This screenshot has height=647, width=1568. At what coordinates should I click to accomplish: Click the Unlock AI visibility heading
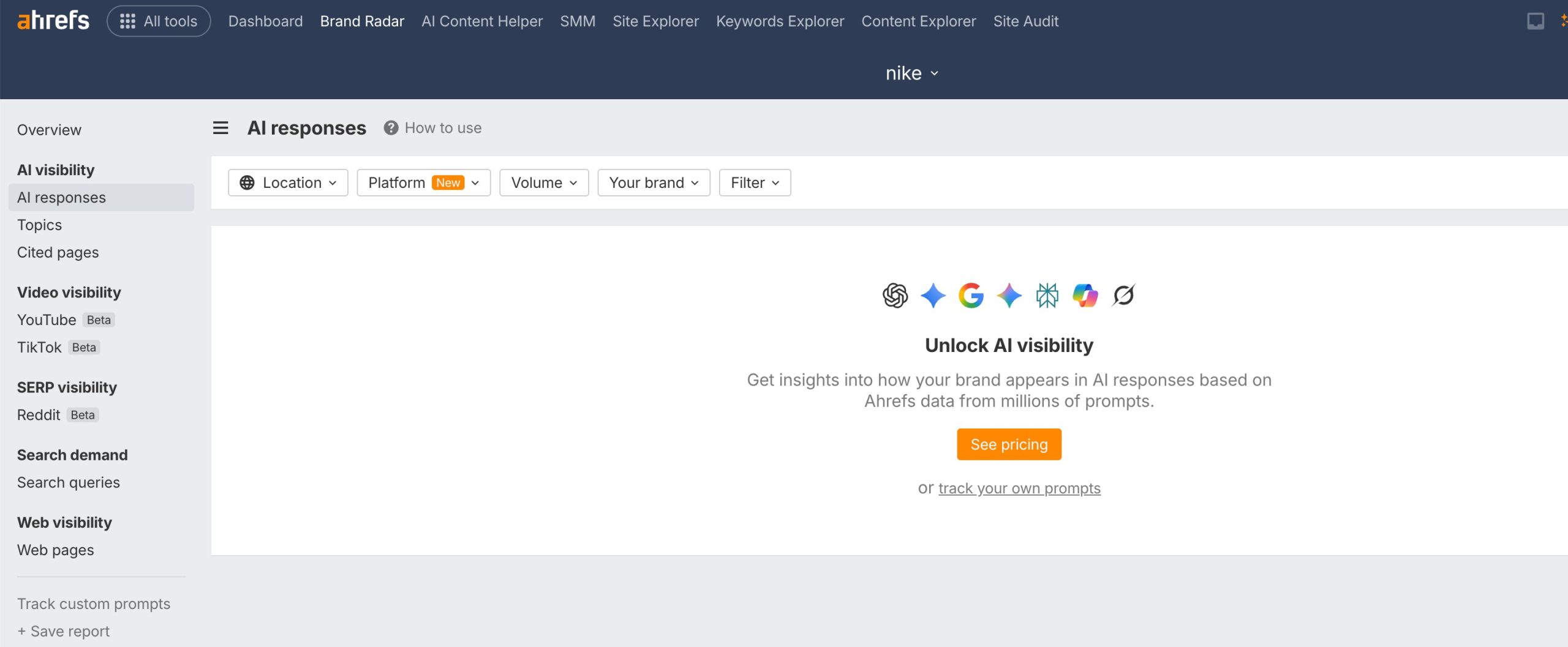(x=1009, y=345)
